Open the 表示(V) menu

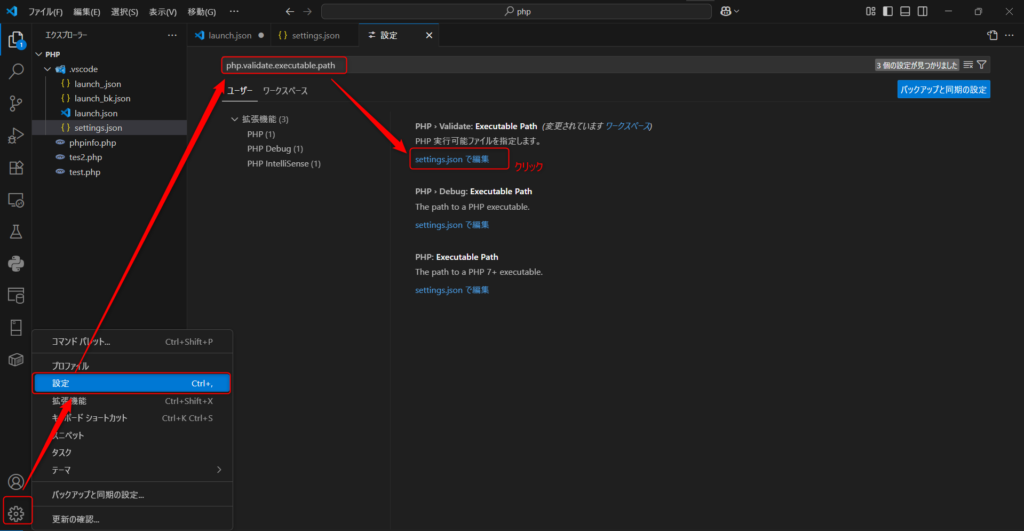pos(163,12)
